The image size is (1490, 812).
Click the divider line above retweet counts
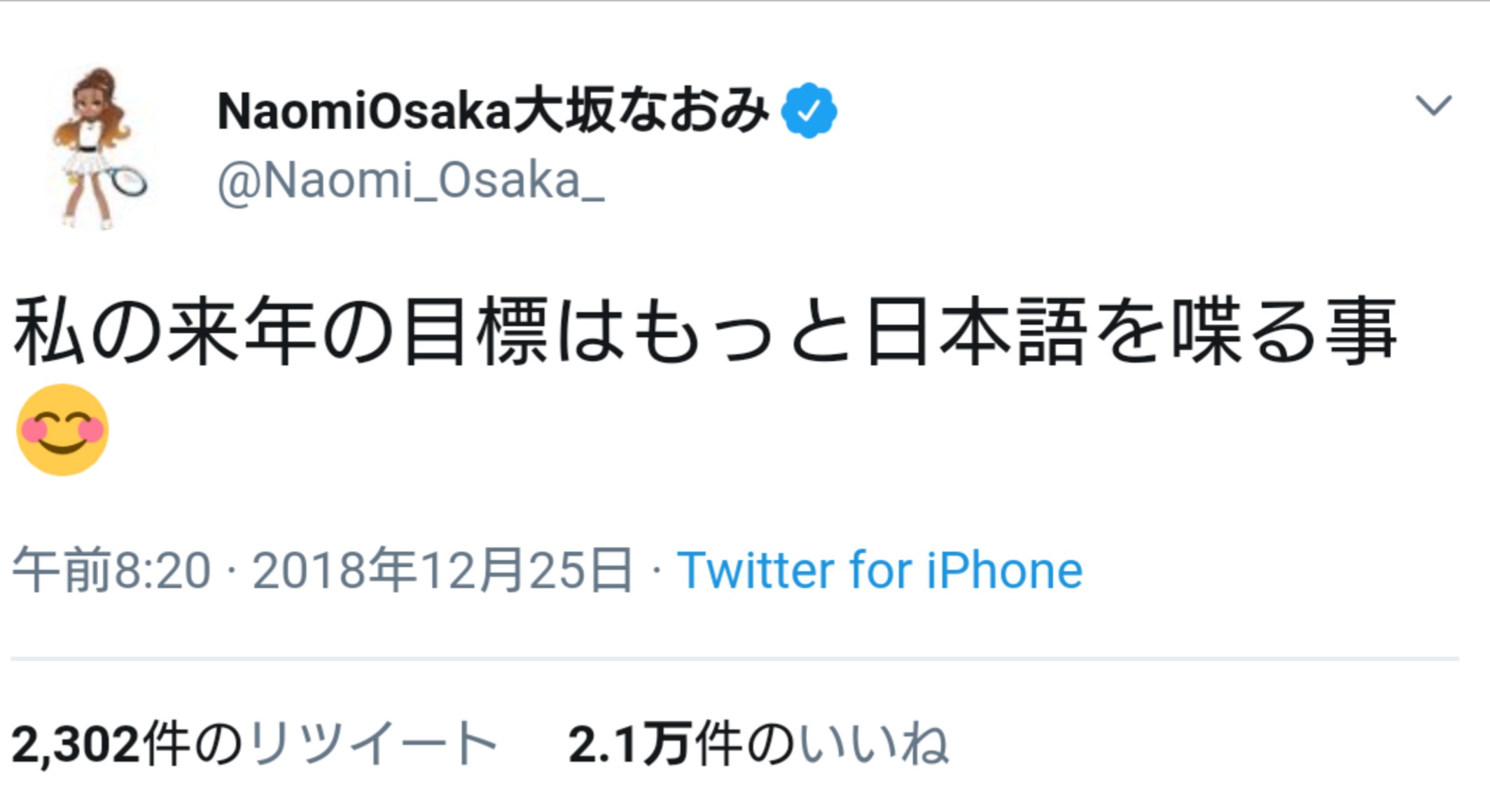pos(734,659)
